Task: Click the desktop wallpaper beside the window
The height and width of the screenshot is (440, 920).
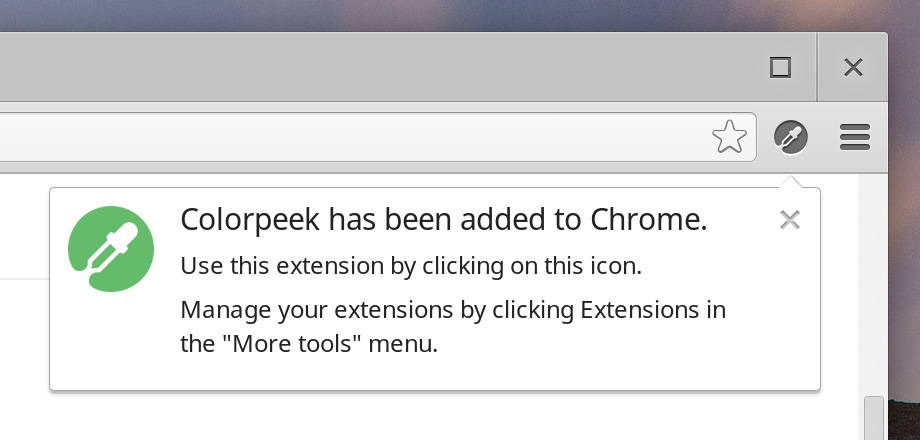Action: (904, 235)
